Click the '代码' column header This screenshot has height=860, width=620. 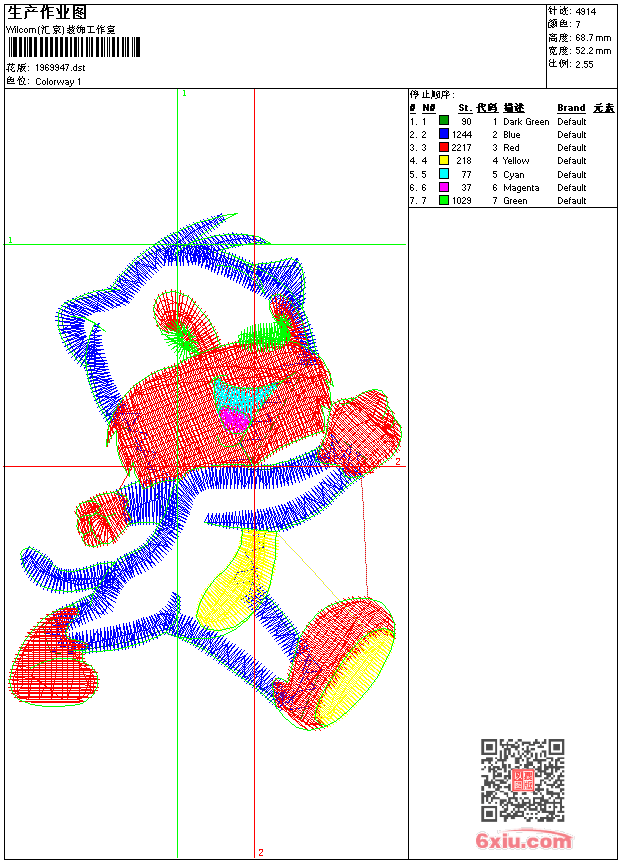487,108
